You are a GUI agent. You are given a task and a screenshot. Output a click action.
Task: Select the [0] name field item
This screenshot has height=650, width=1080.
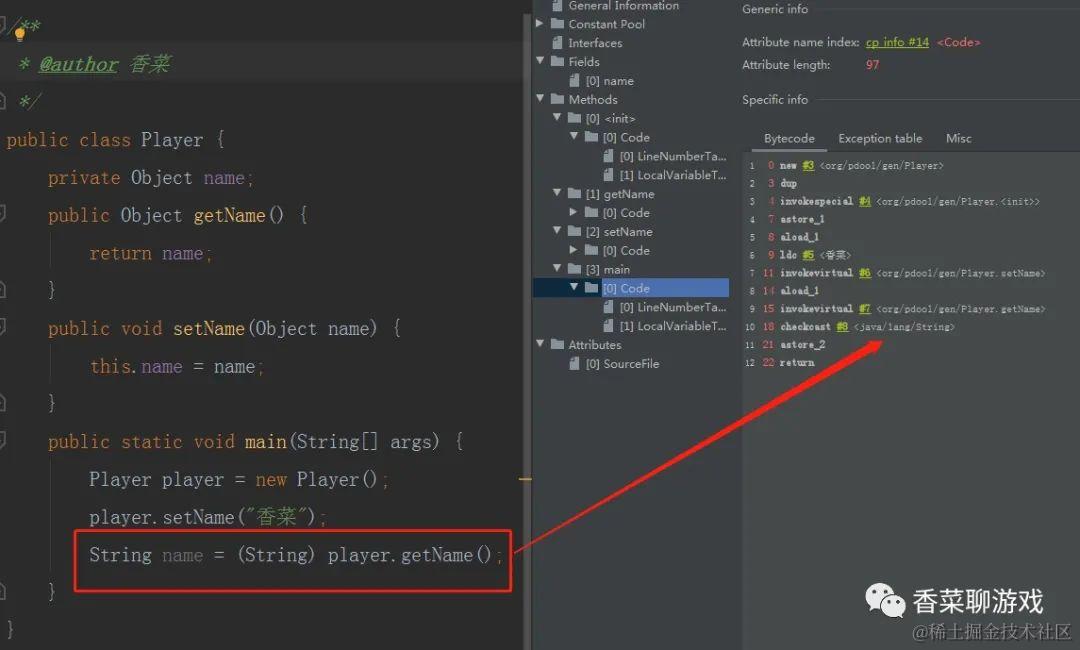point(610,81)
